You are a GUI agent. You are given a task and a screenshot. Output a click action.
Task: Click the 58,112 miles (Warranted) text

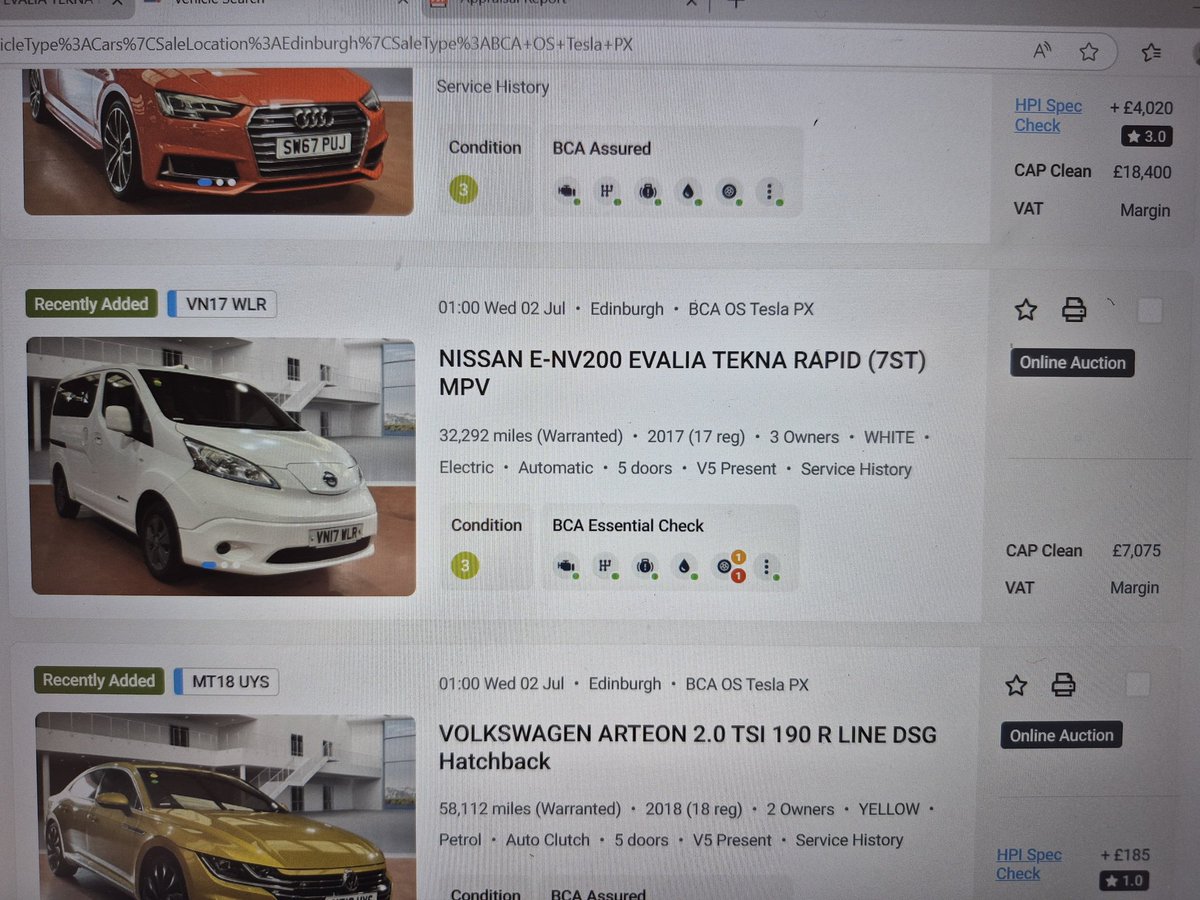tap(530, 808)
